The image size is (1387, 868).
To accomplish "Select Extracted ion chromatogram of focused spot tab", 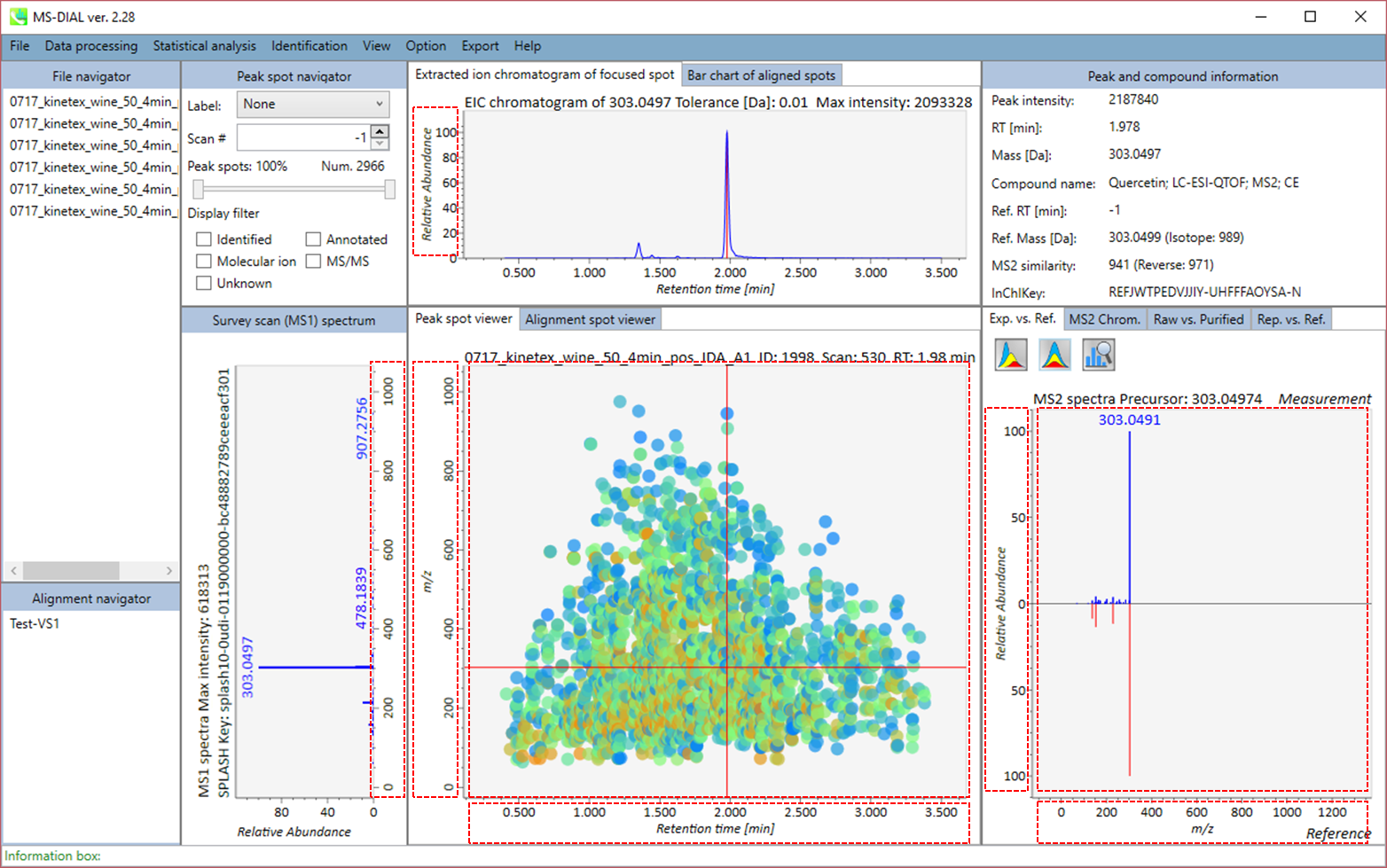I will coord(545,74).
